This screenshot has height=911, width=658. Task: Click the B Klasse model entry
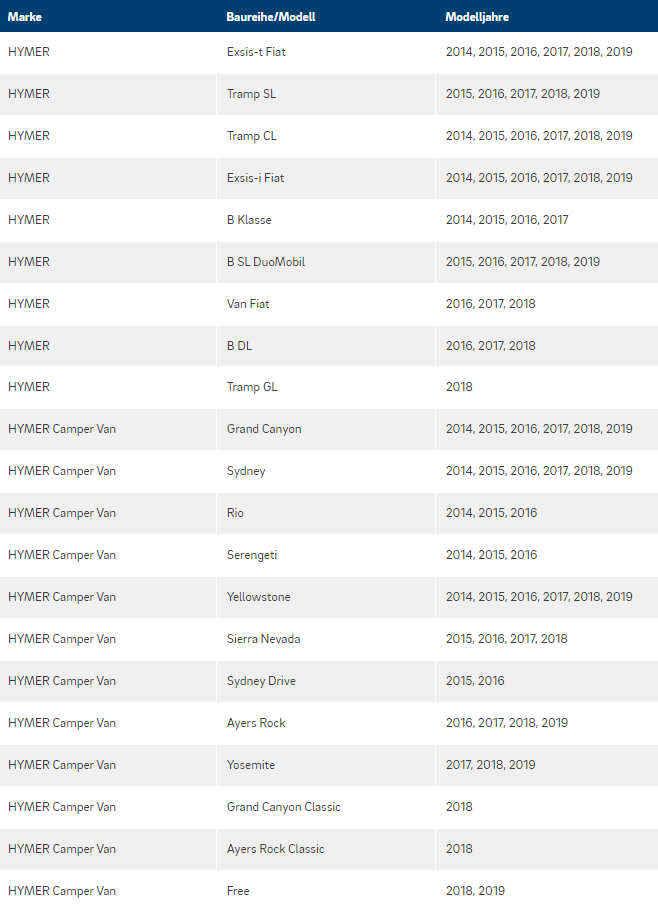tap(249, 220)
